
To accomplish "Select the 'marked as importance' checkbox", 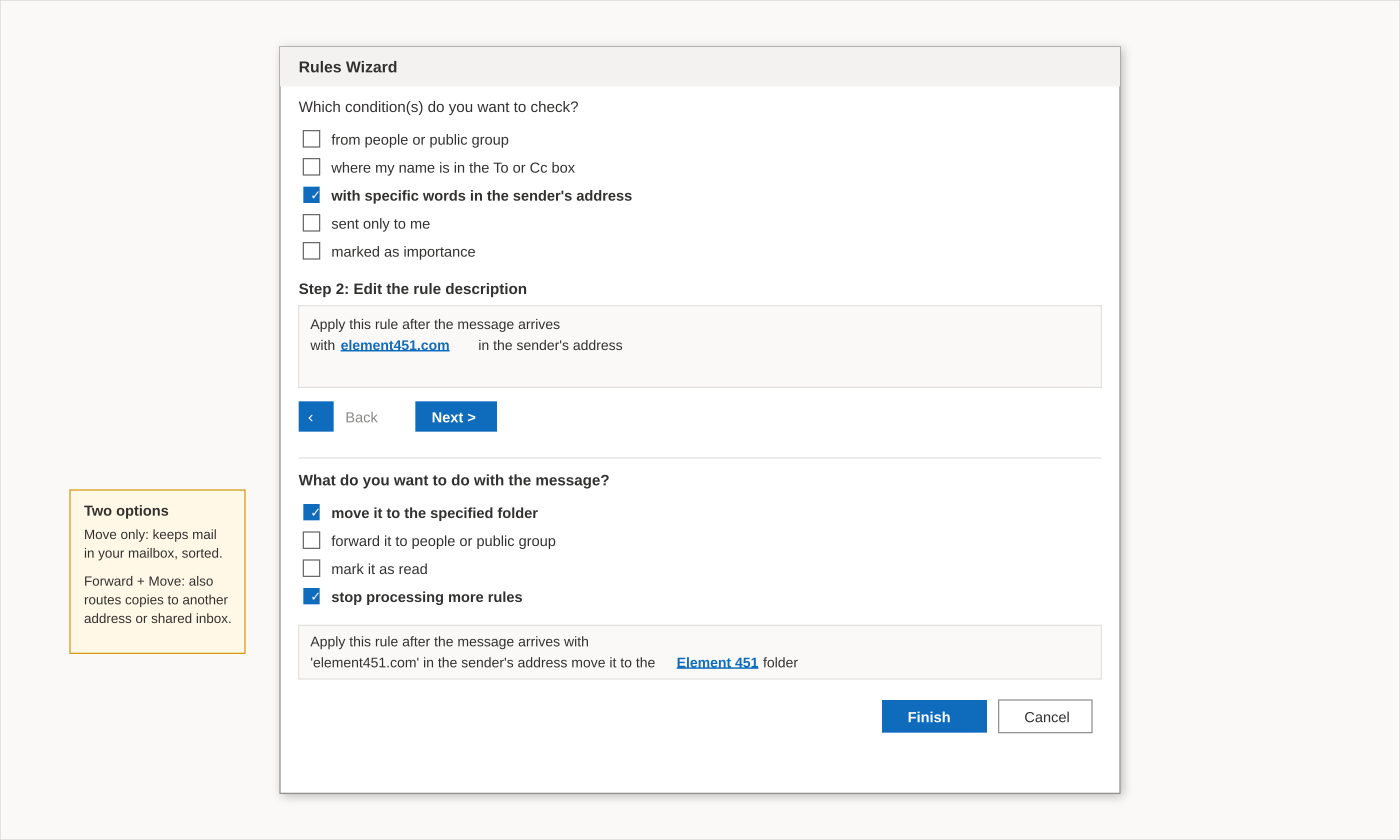I will (x=312, y=251).
